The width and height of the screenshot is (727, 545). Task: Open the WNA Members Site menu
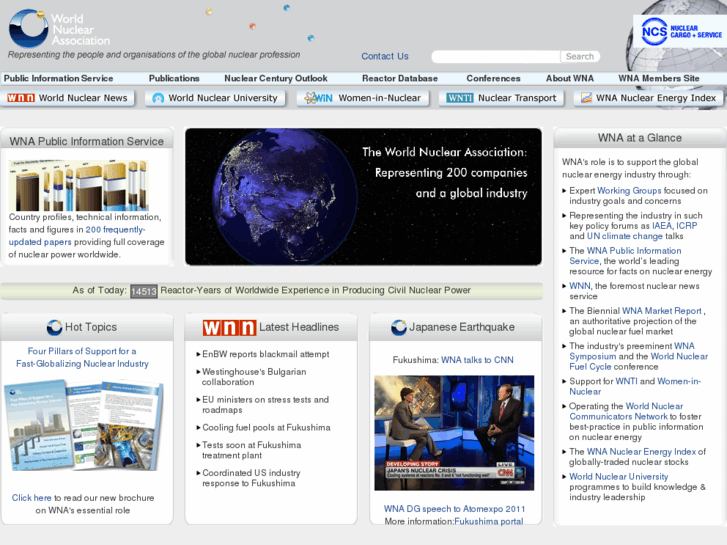[658, 78]
